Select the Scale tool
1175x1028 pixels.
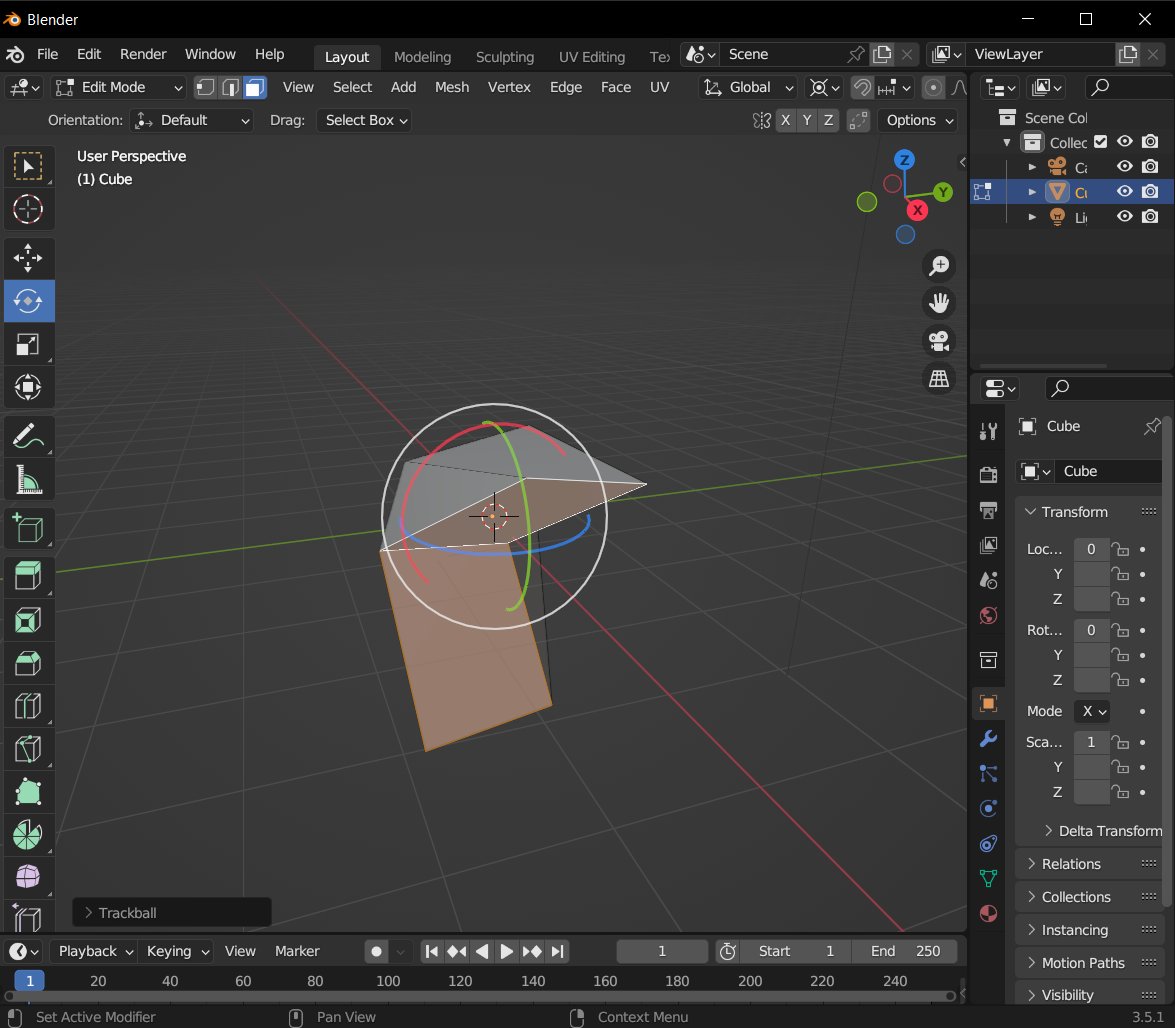28,344
